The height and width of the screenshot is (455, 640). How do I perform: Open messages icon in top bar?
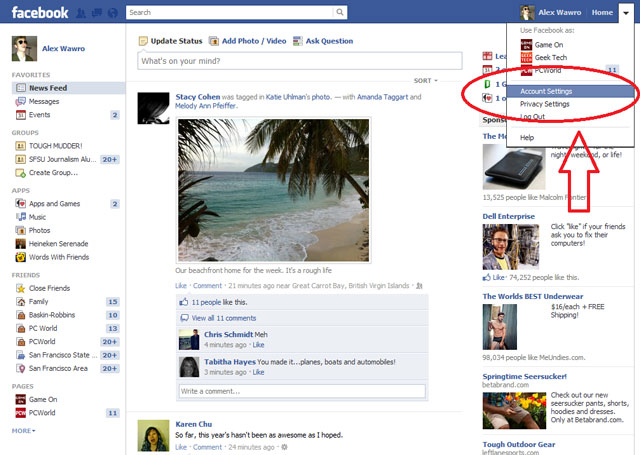coord(97,13)
